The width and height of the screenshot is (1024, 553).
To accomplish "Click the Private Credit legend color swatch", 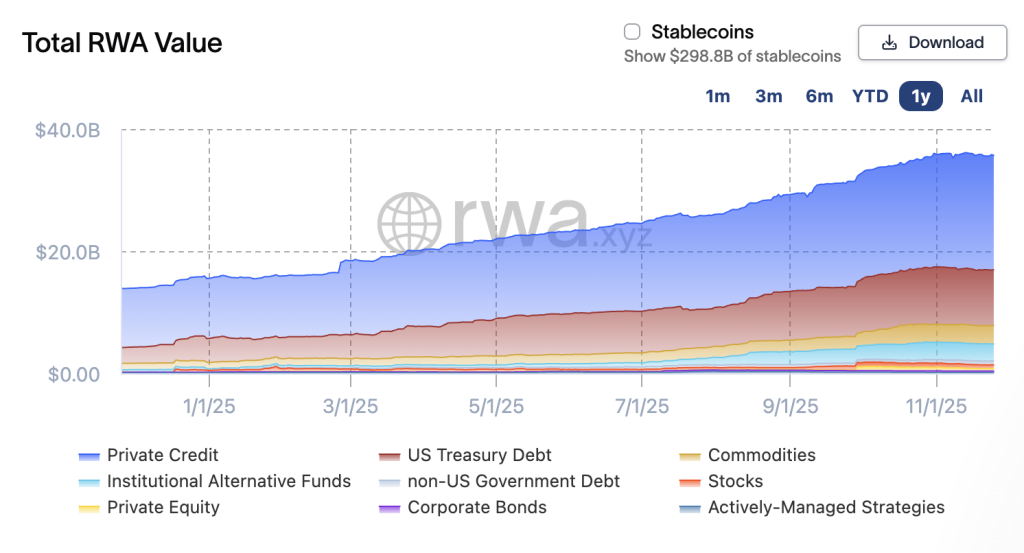I will coord(89,456).
